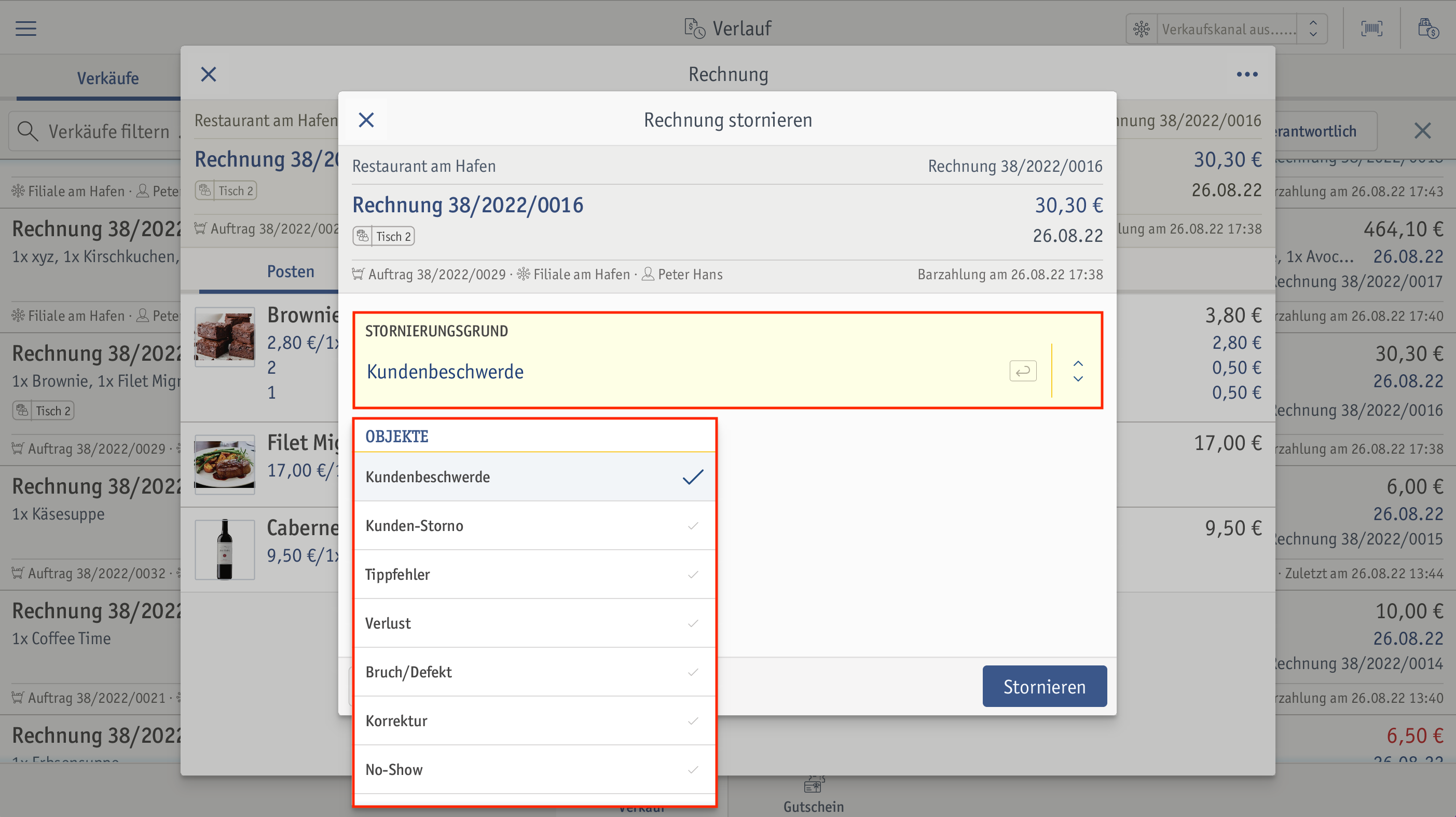The height and width of the screenshot is (817, 1456).
Task: Click the Tisch 2 tag in the sales list
Action: pos(44,411)
